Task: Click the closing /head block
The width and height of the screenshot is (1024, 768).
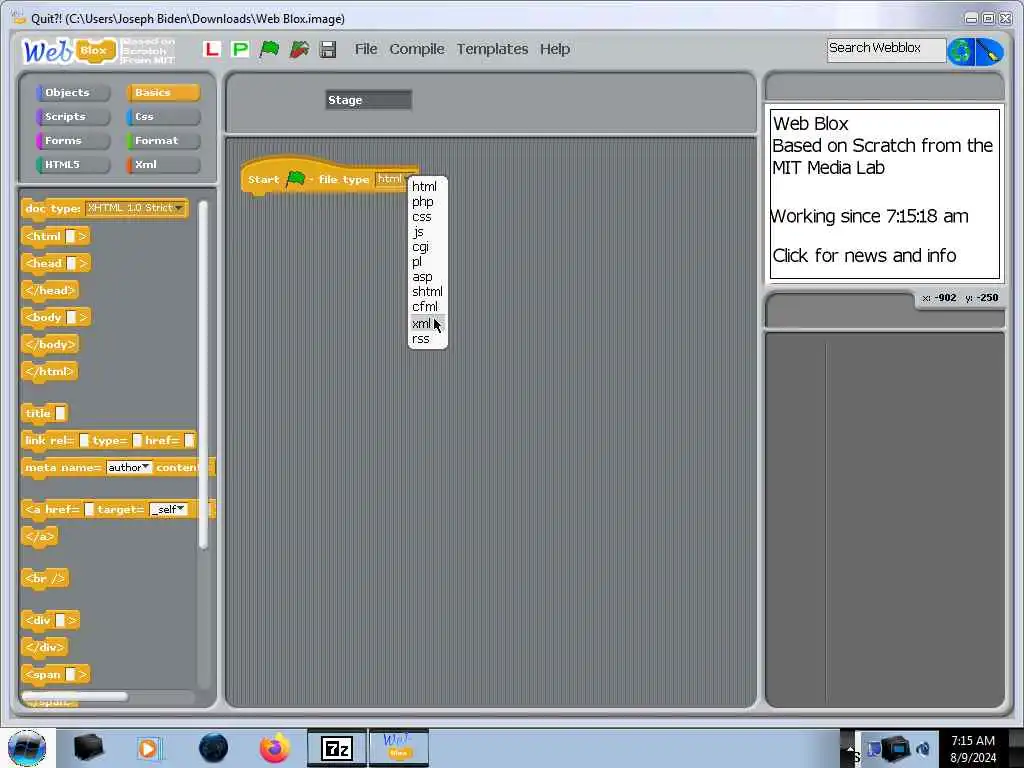Action: (x=50, y=290)
